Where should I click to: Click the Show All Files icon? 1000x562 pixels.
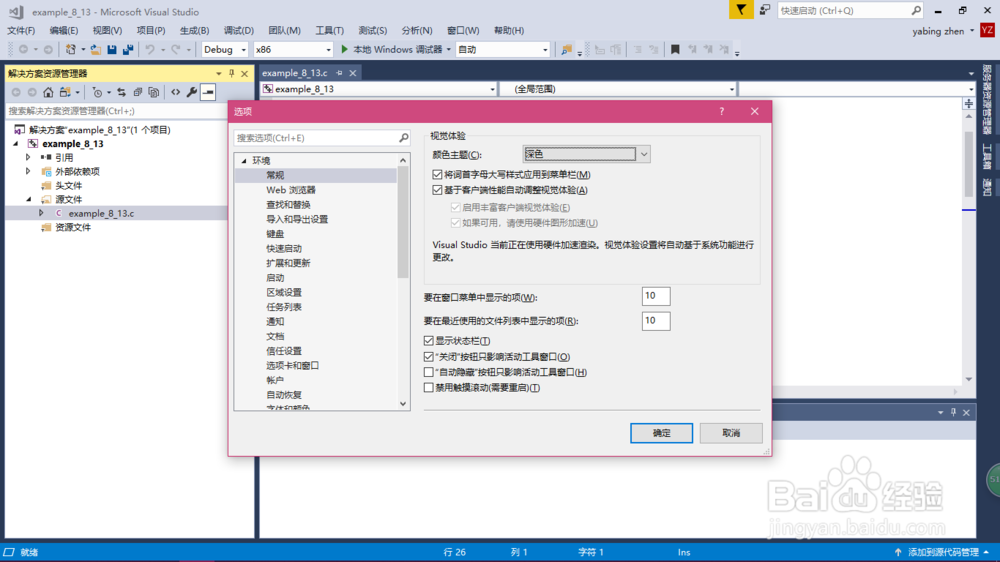154,92
